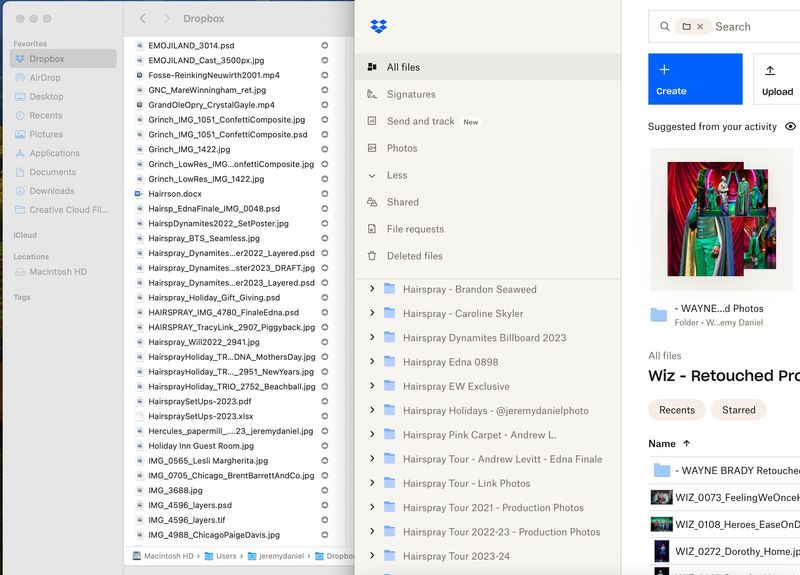This screenshot has width=800, height=575.
Task: Open Signatures in Dropbox sidebar
Action: coord(411,94)
